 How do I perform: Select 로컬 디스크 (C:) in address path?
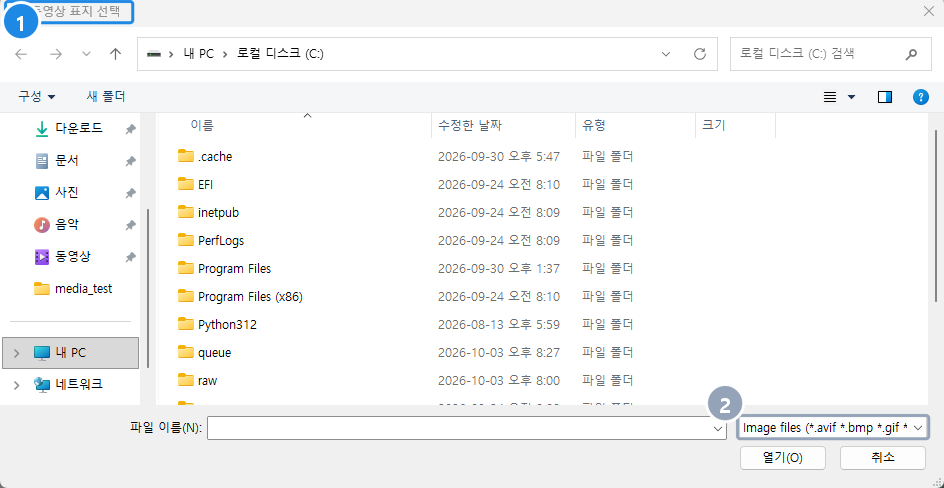(281, 54)
